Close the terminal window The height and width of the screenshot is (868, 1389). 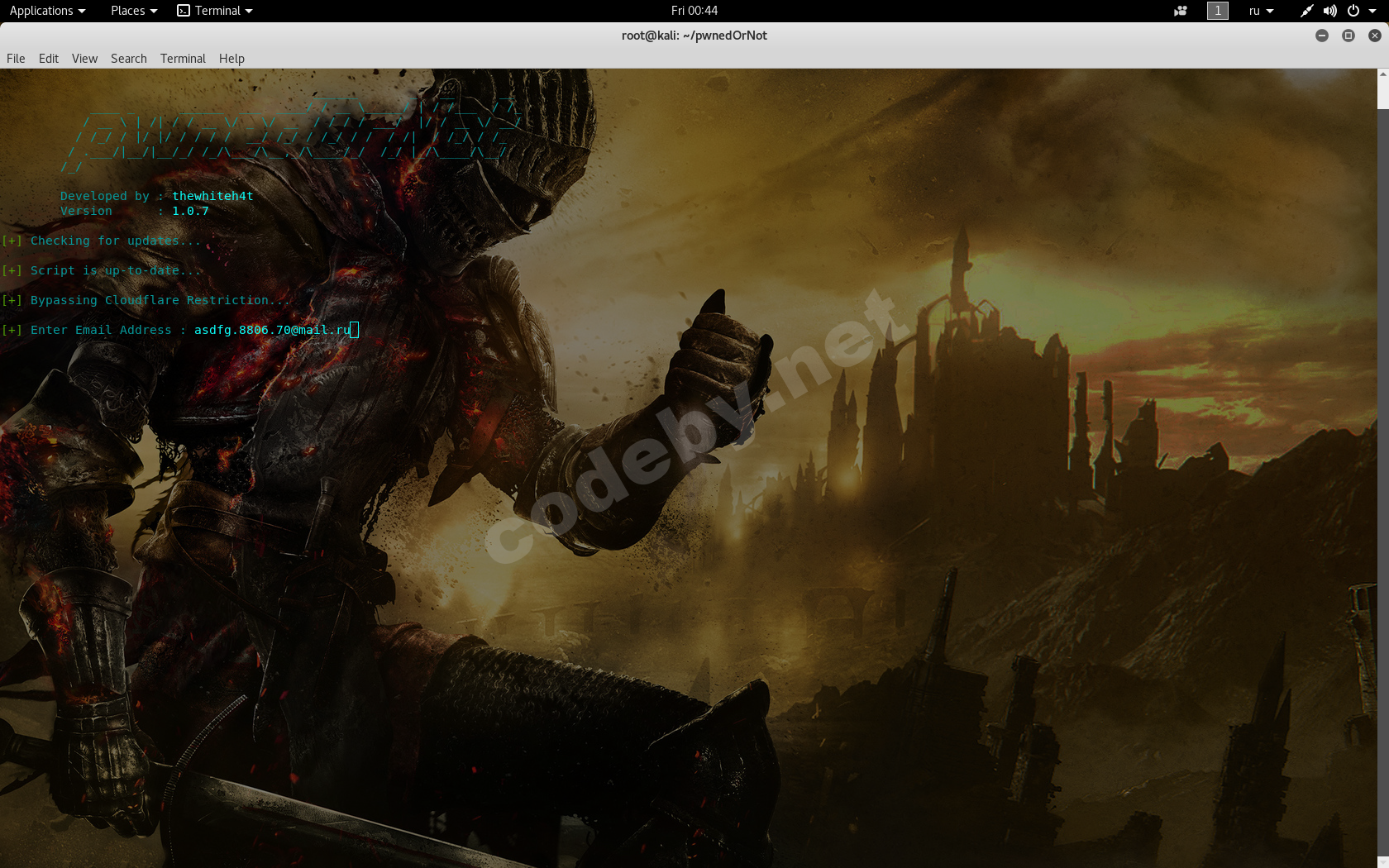coord(1375,36)
